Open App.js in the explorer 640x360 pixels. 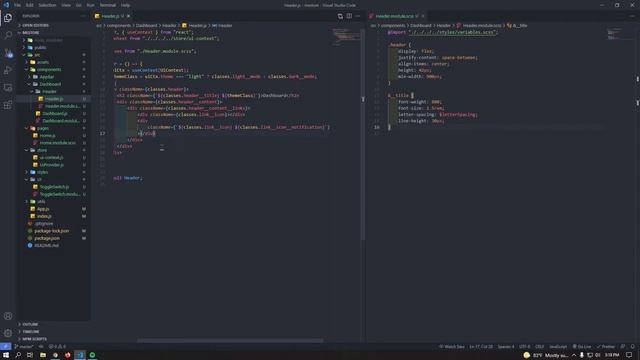[x=43, y=209]
